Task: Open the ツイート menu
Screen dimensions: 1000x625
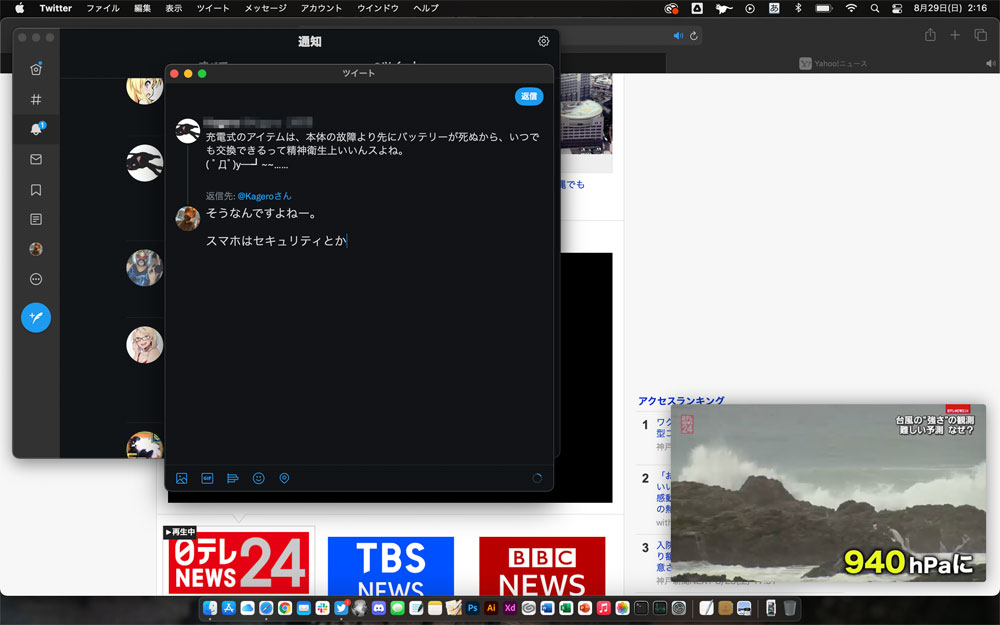Action: (x=213, y=8)
